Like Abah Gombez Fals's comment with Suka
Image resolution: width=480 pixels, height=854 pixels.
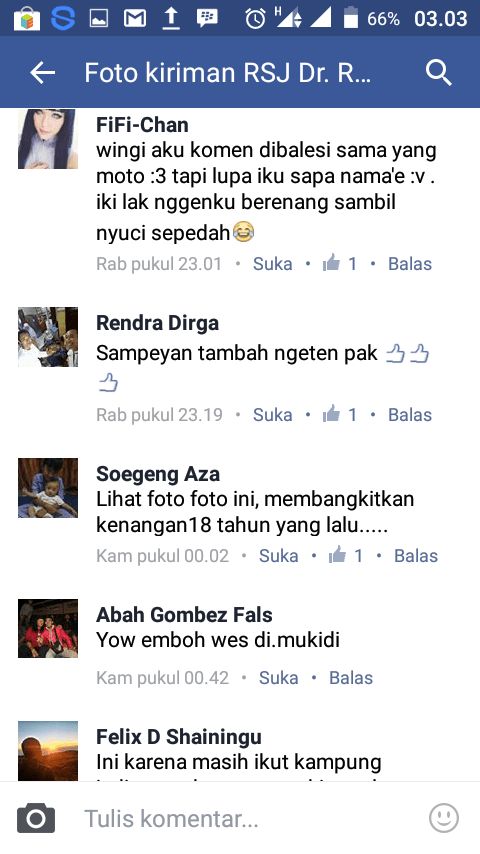pos(278,678)
